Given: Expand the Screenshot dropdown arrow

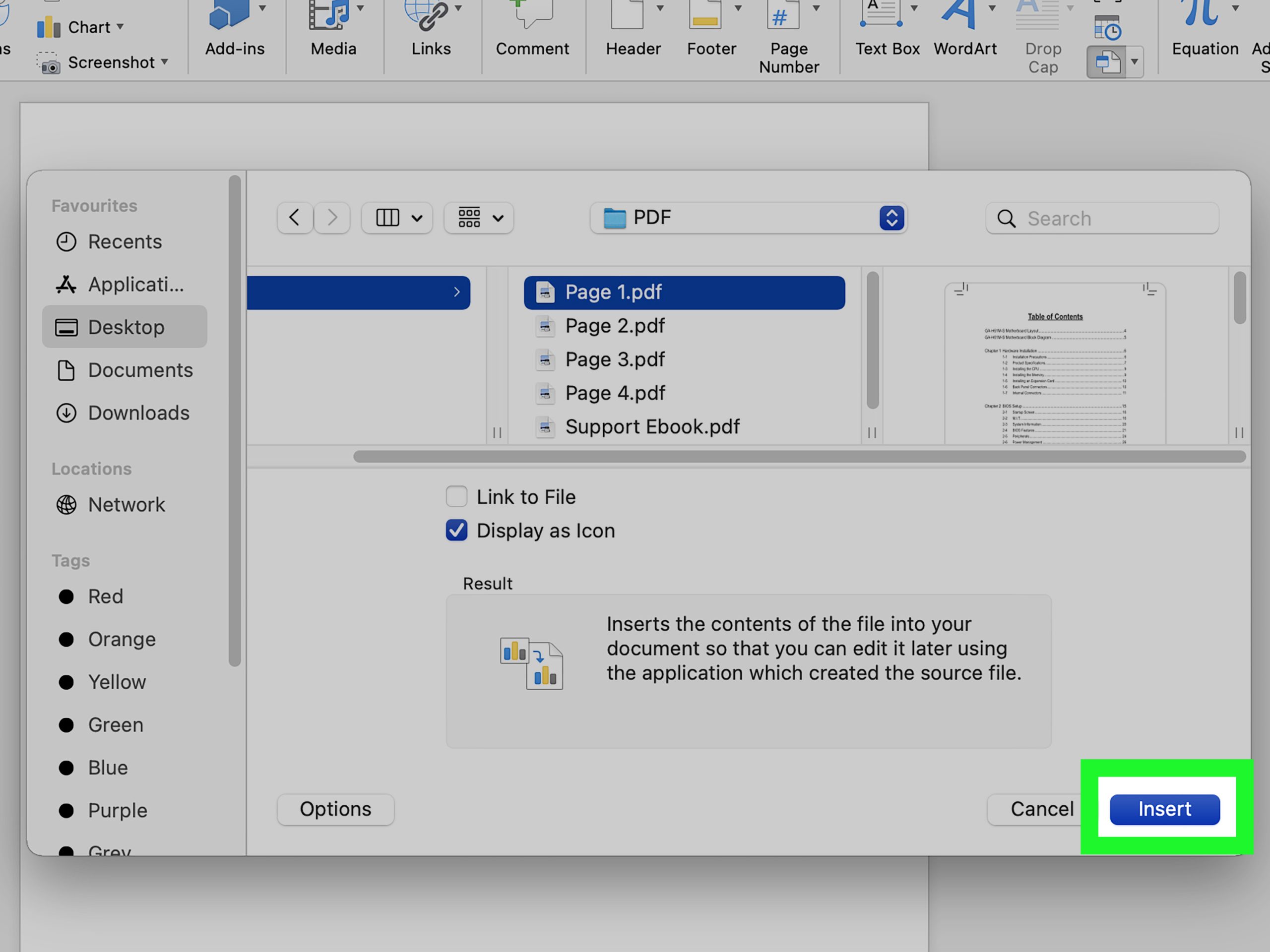Looking at the screenshot, I should click(x=164, y=61).
